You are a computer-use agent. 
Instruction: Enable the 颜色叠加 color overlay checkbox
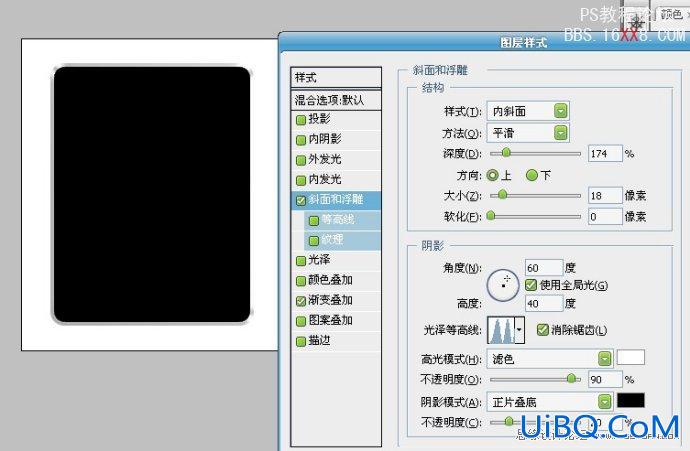coord(301,281)
